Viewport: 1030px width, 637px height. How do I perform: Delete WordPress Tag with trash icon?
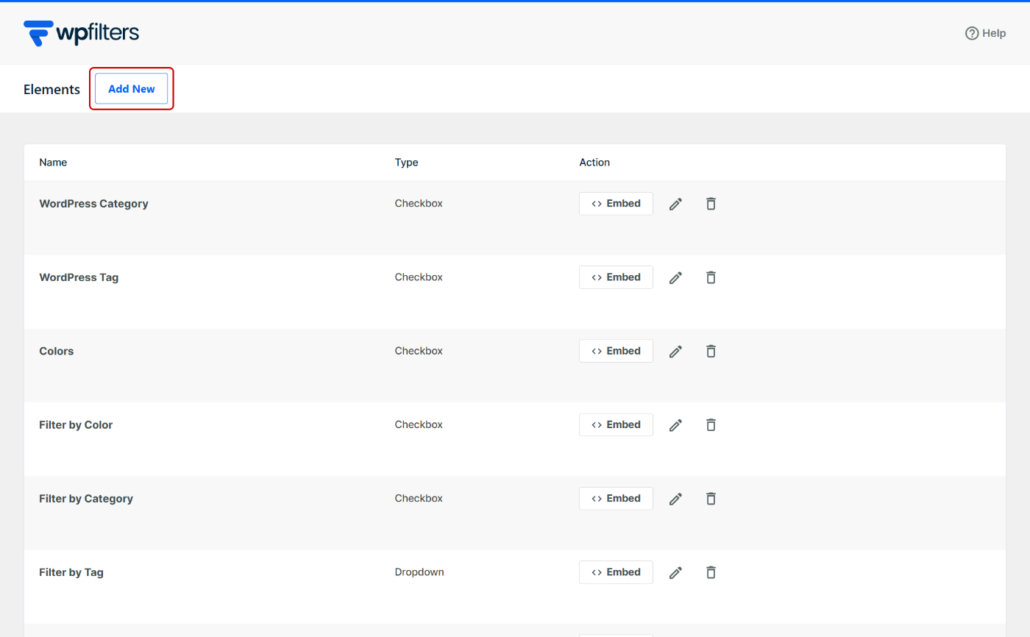tap(711, 277)
